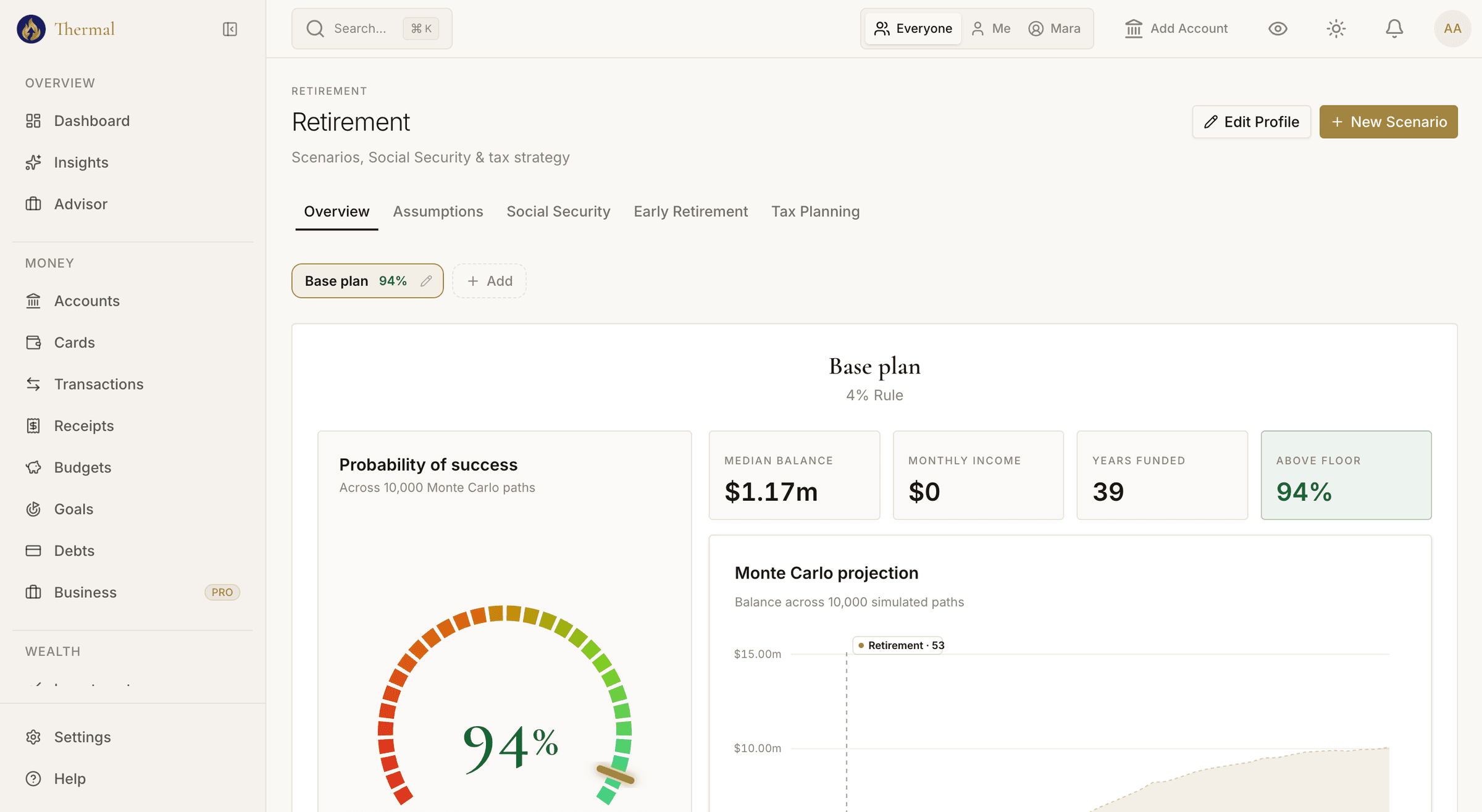This screenshot has width=1482, height=812.
Task: Click the Thermal flame logo
Action: (31, 29)
